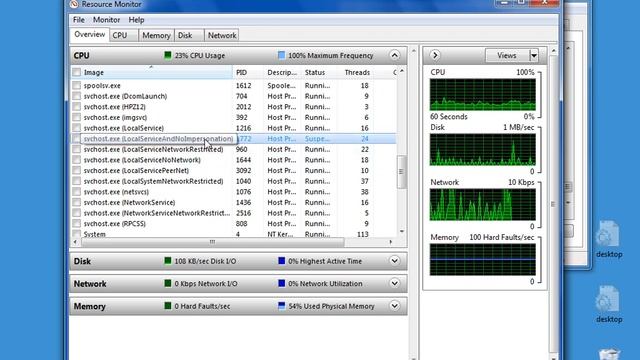Screen dimensions: 640x360
Task: Click the upper desktop file icon
Action: point(608,235)
